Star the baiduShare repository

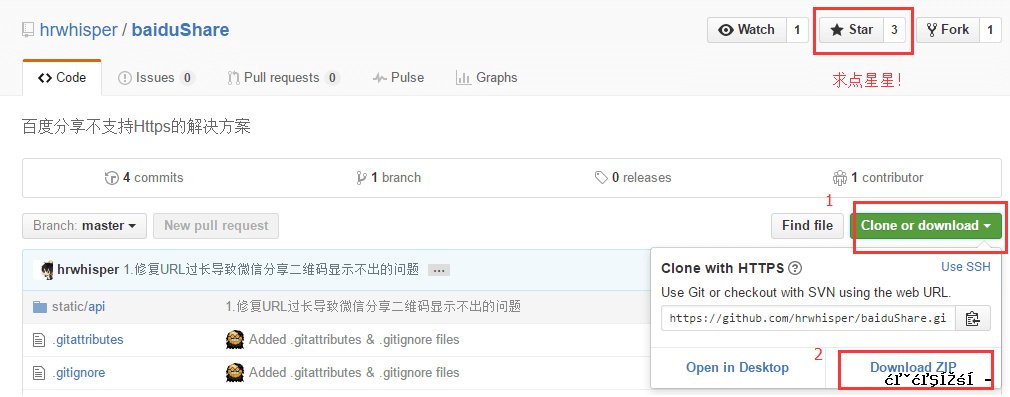[851, 30]
